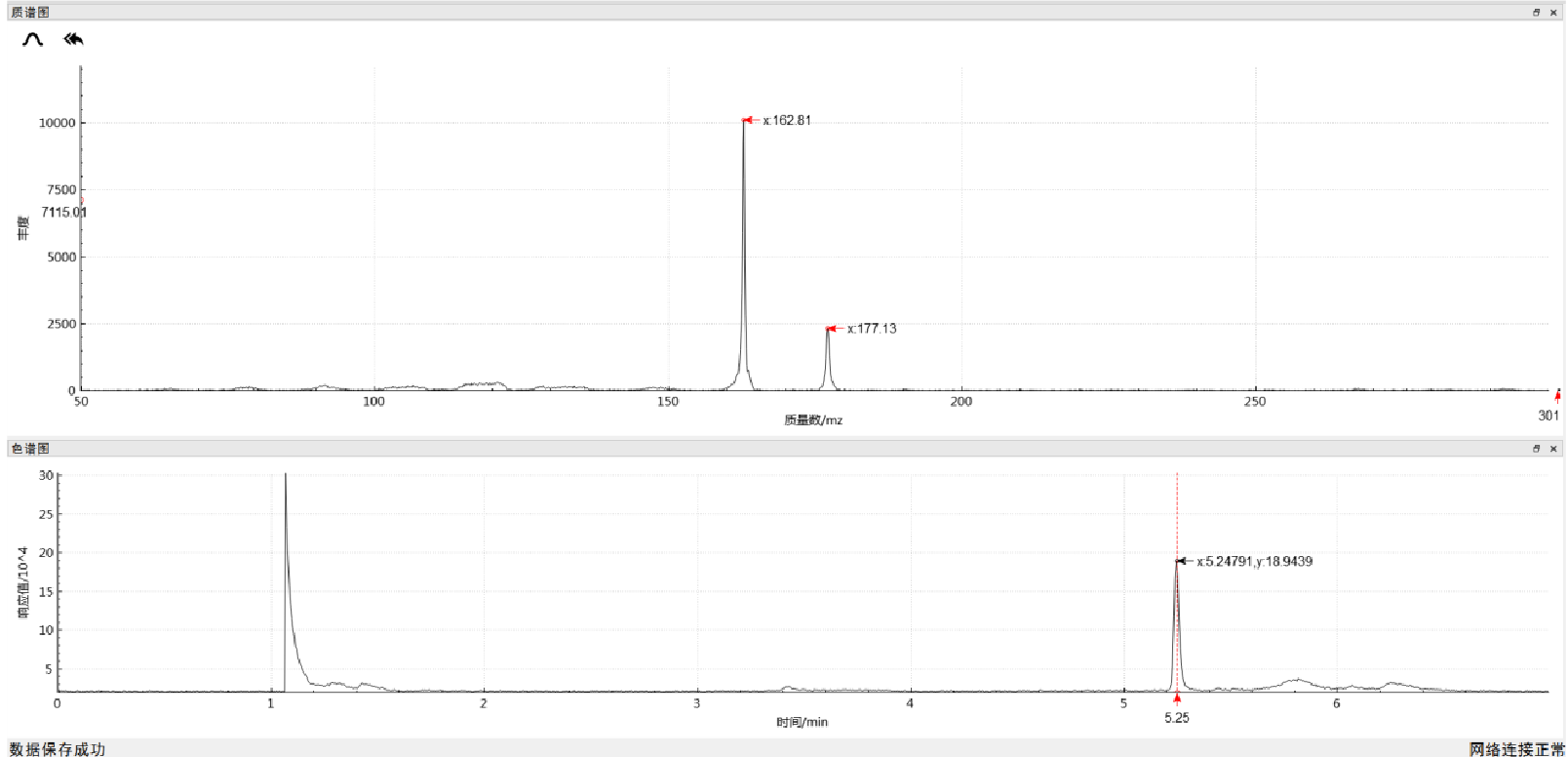1568x757 pixels.
Task: Float the 质谱图 panel
Action: tap(1536, 13)
